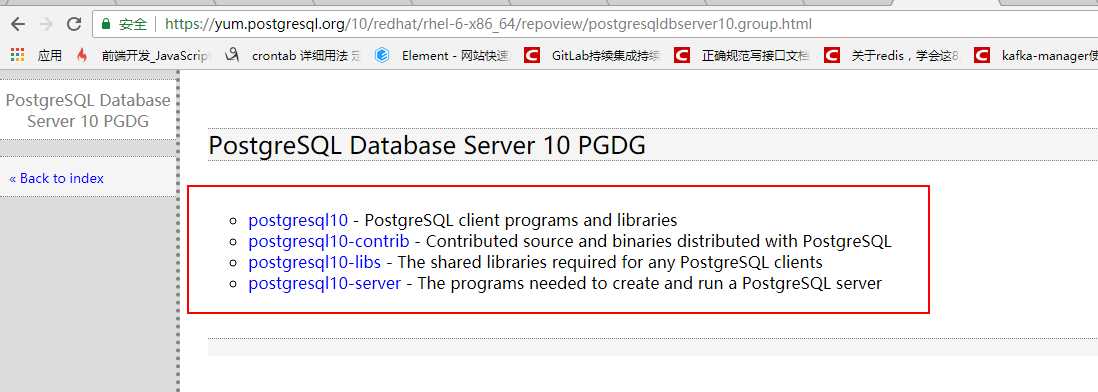Open the crontab 详细用法 bookmark

point(305,55)
